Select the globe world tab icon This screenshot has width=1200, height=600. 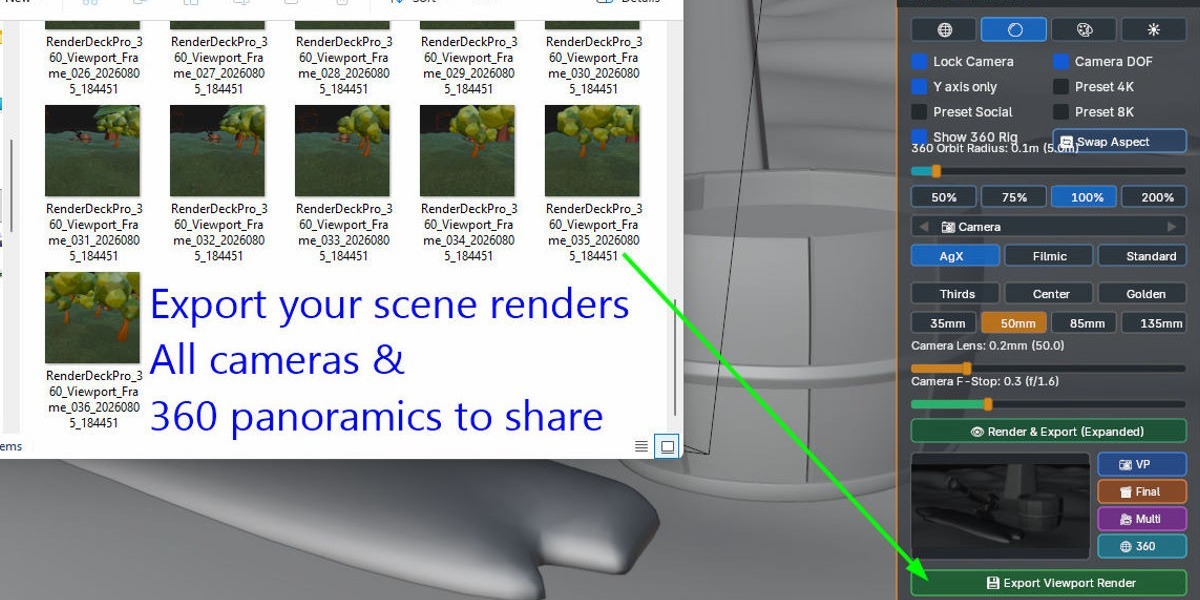944,30
